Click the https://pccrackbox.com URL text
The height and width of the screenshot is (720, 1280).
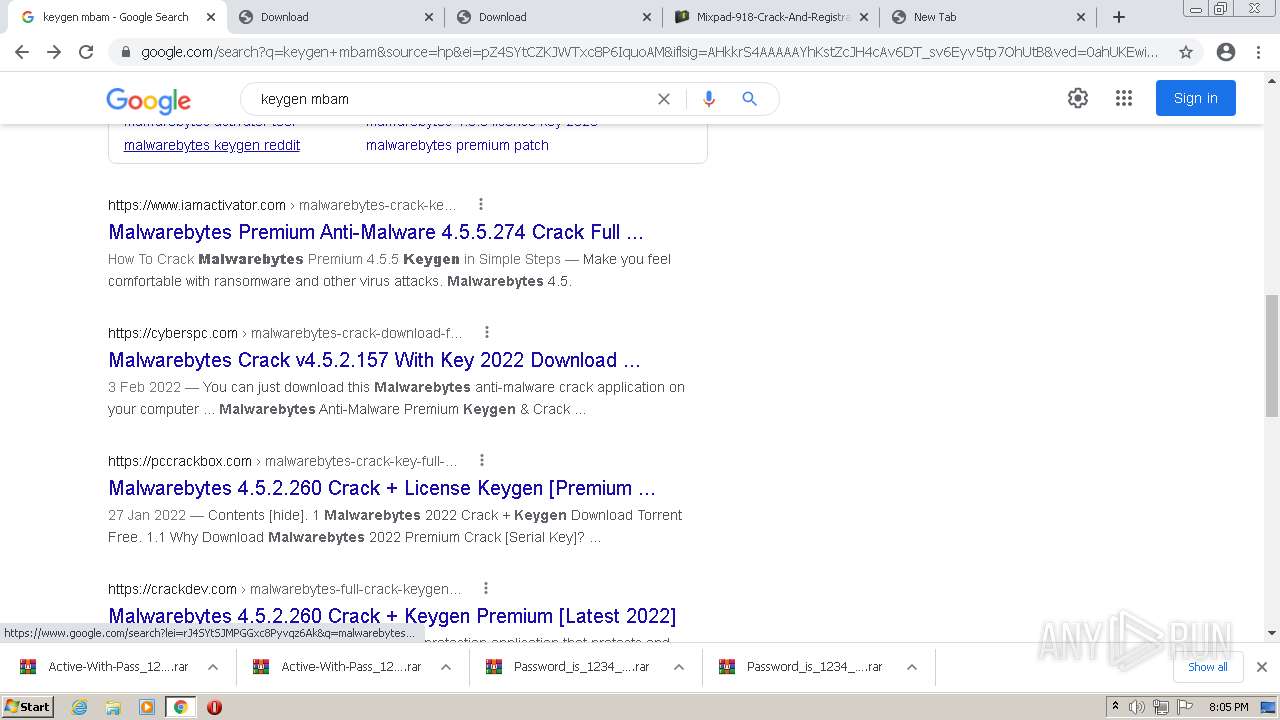pos(180,461)
